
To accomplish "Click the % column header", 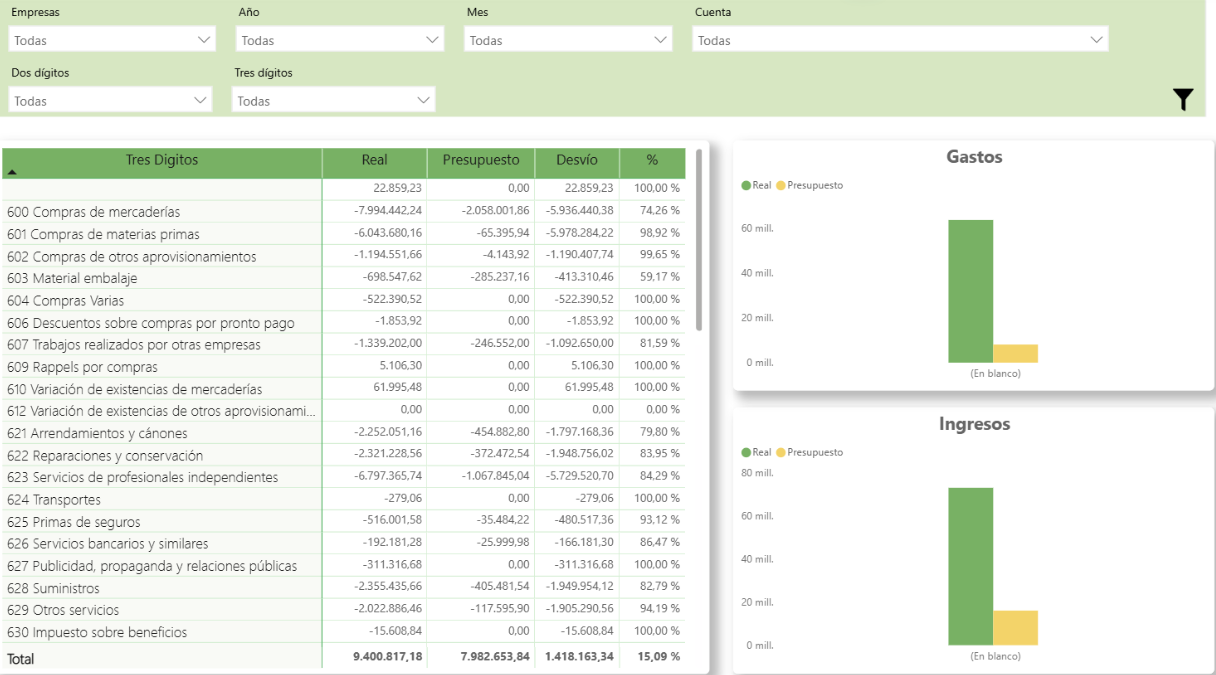I will (x=652, y=160).
